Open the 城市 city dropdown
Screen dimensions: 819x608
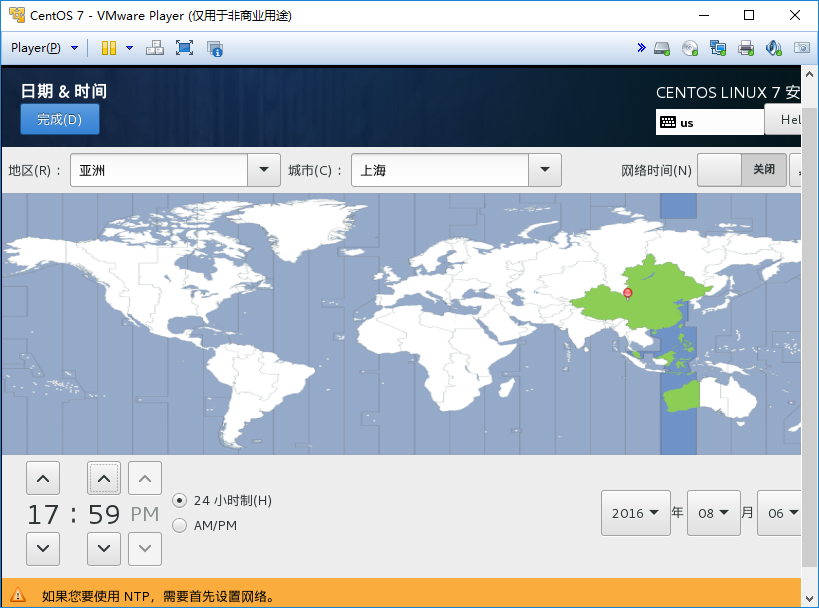545,169
